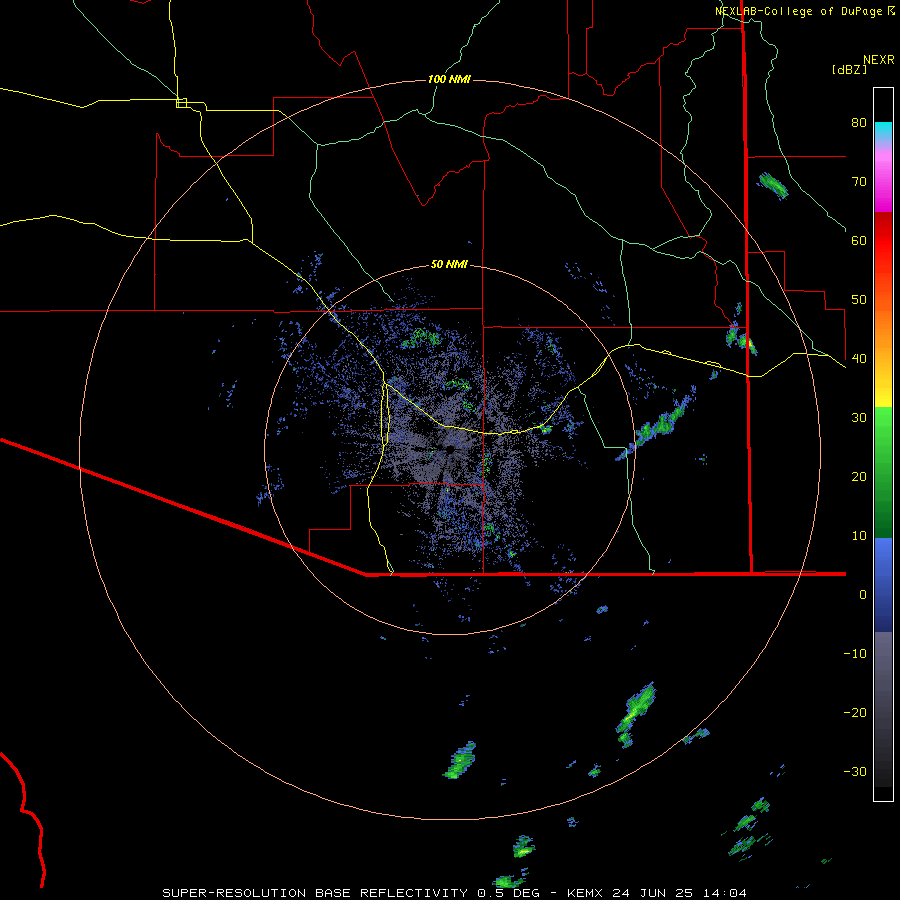The width and height of the screenshot is (900, 900).
Task: Click the 50 value on the dBZ scale
Action: click(859, 300)
